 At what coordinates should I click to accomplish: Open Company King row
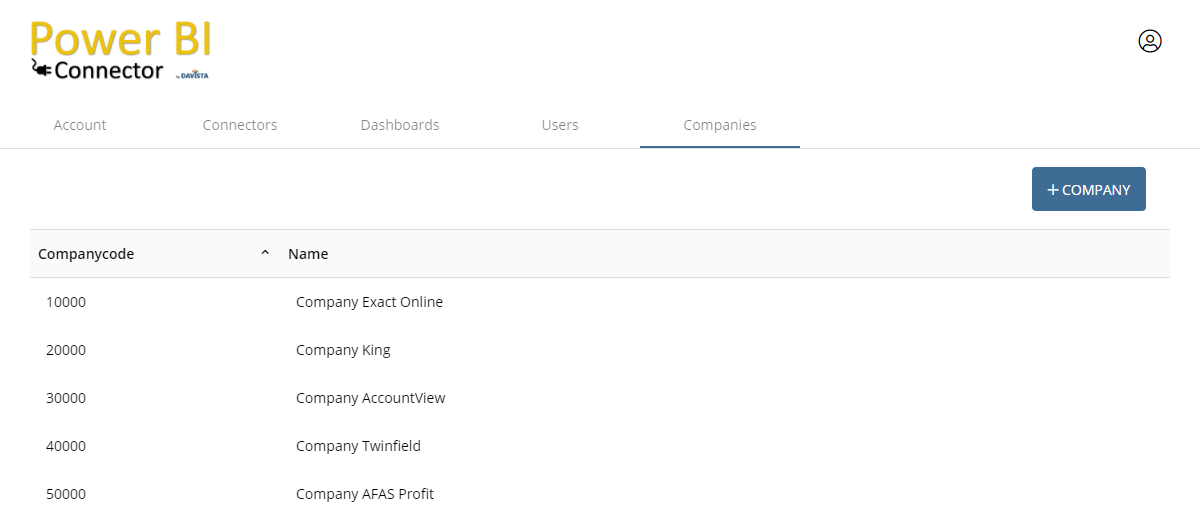(600, 350)
